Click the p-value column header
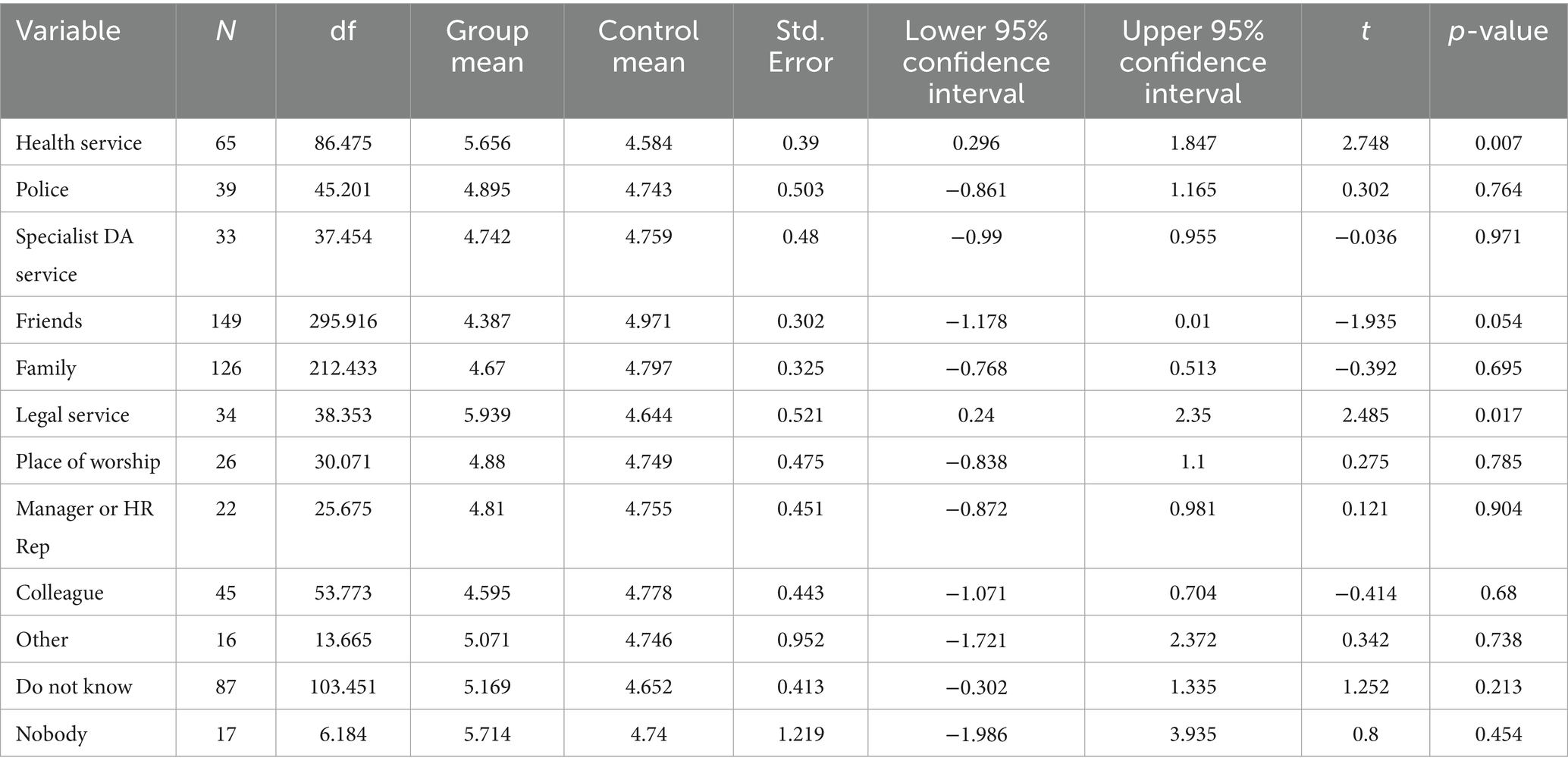The image size is (1568, 770). (1498, 31)
